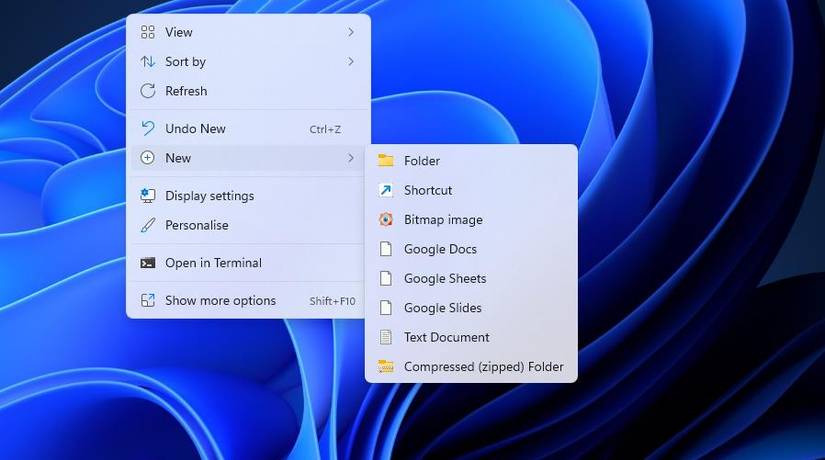Click the Text Document notepad icon
Viewport: 825px width, 460px height.
coord(386,337)
